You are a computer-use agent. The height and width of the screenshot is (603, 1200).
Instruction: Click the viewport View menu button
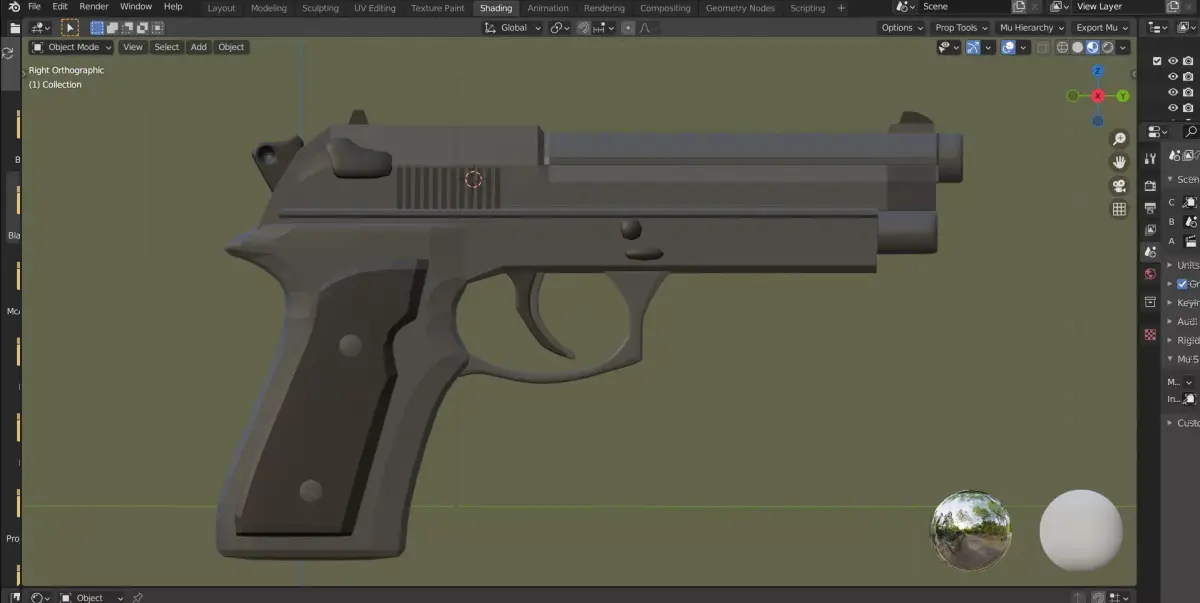pyautogui.click(x=133, y=47)
